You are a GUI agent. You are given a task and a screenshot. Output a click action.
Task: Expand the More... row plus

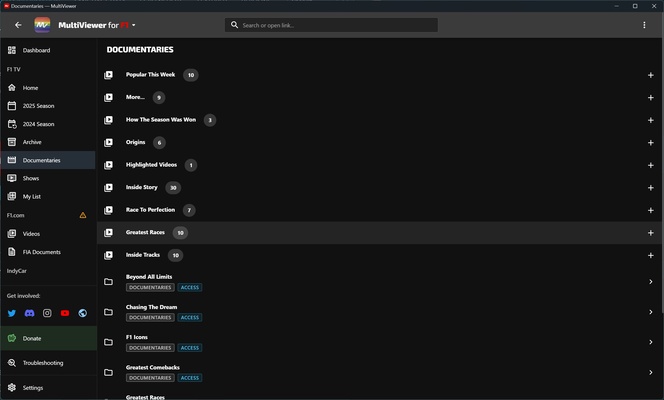tap(650, 97)
